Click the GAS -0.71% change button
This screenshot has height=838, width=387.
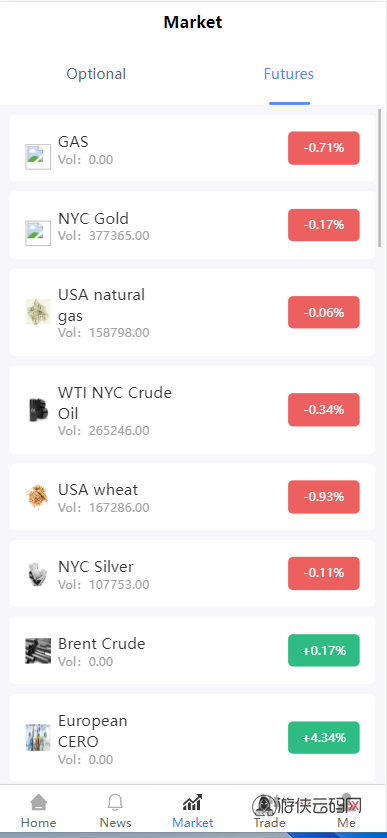pyautogui.click(x=324, y=148)
